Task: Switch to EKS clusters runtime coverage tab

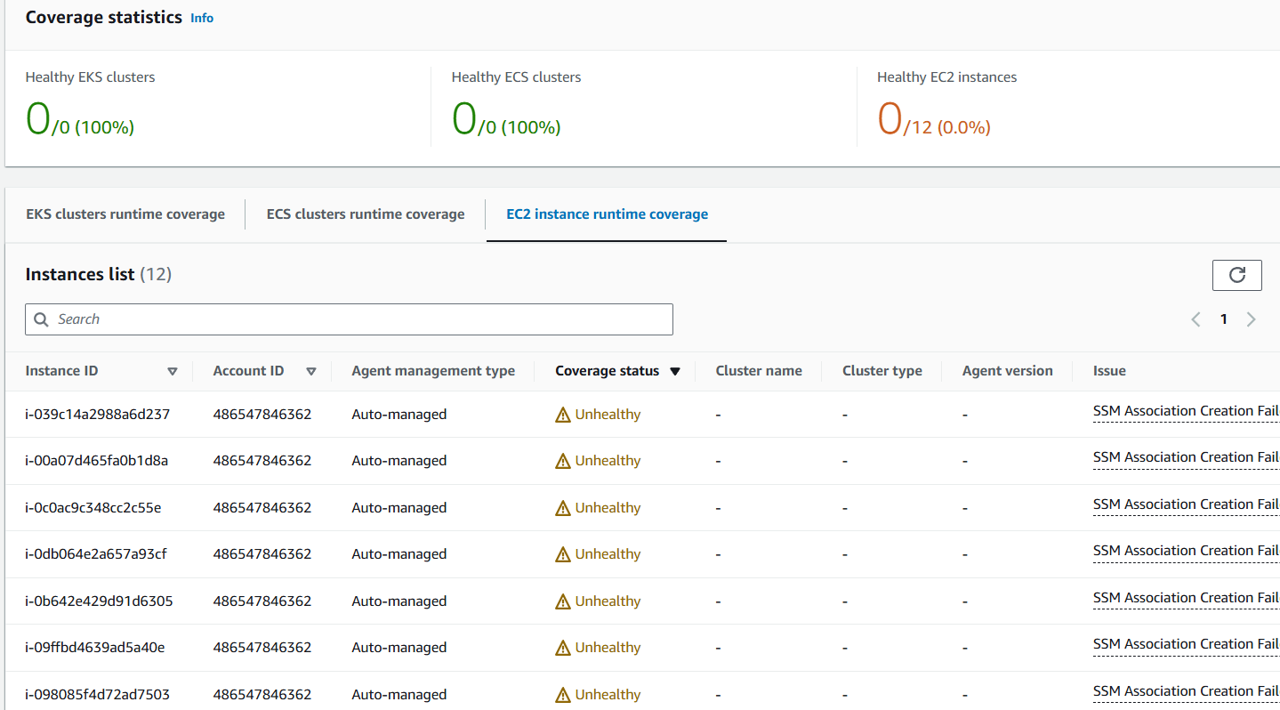Action: (x=125, y=214)
